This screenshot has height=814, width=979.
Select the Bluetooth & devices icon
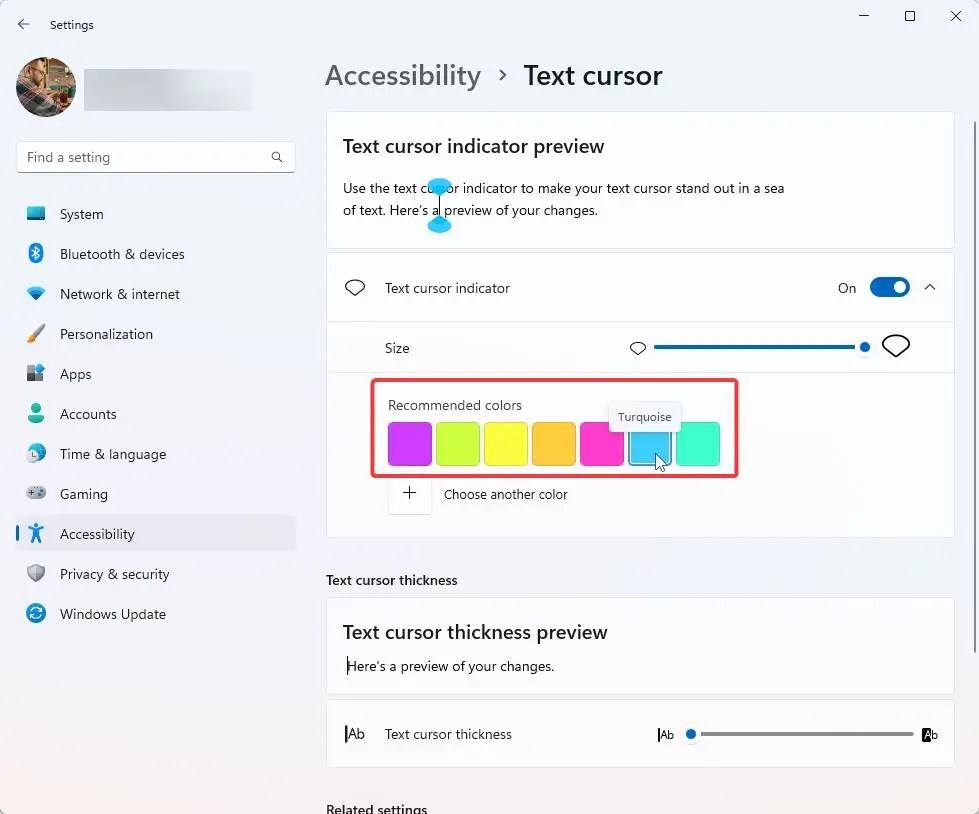click(x=36, y=253)
